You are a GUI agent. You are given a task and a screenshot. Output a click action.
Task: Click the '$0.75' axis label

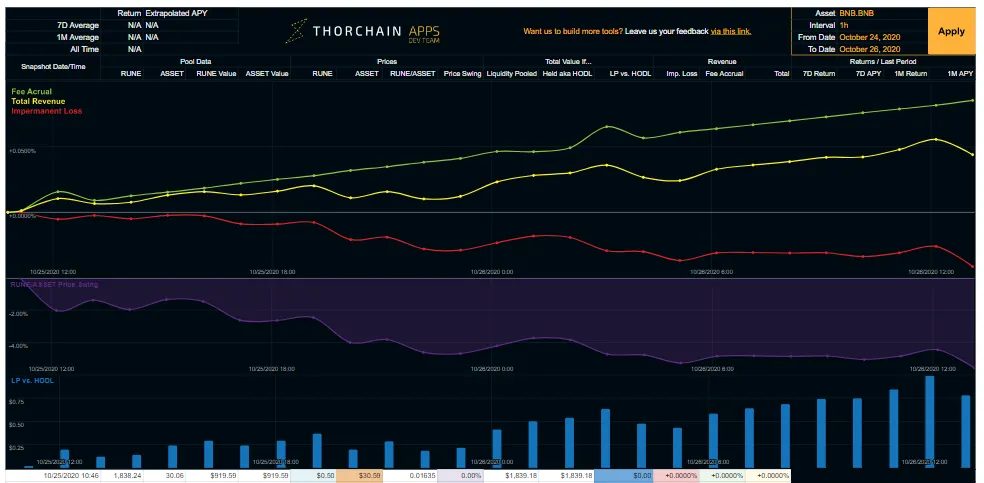(x=17, y=401)
